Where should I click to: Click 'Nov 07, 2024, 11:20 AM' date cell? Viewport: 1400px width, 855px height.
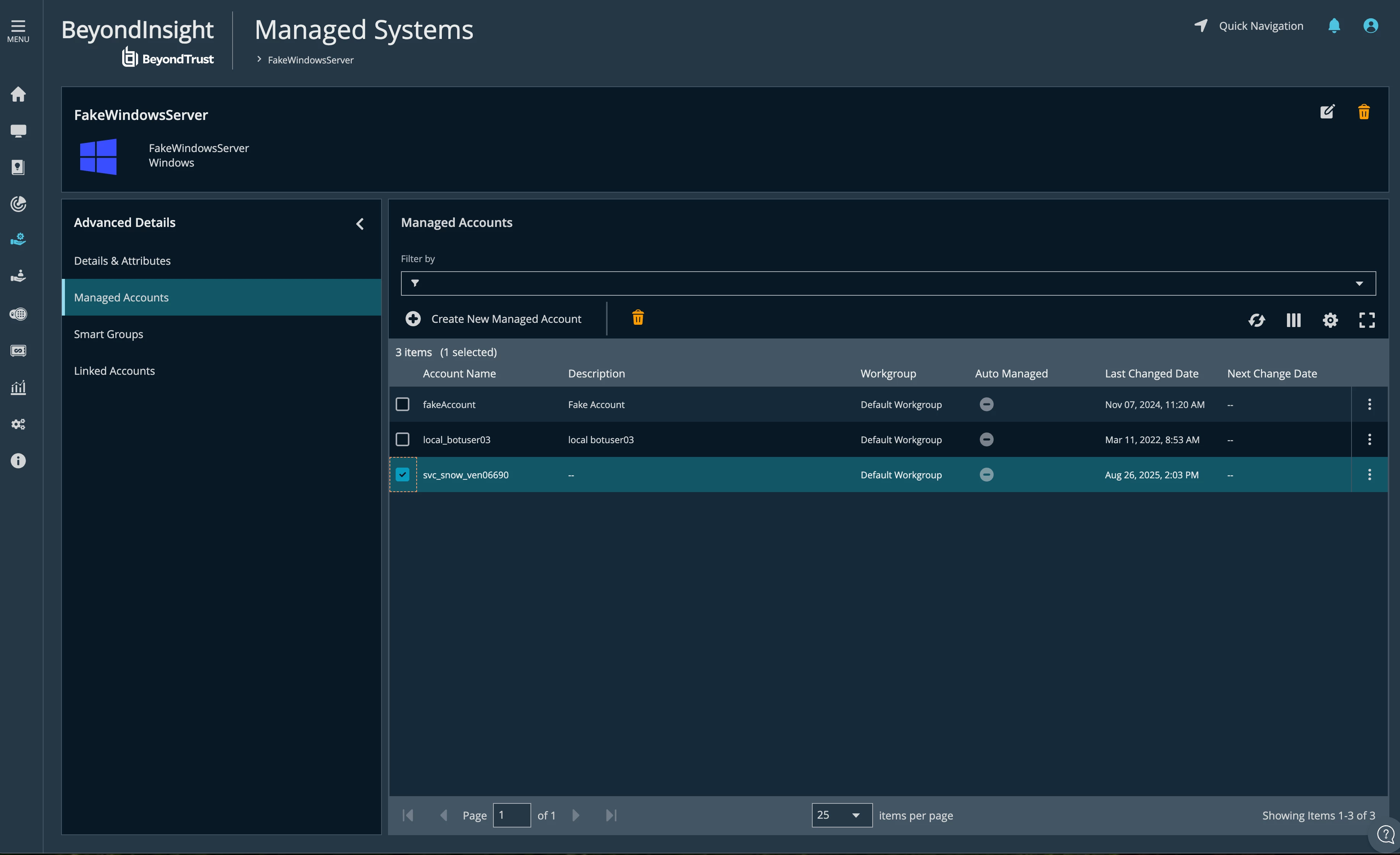point(1154,404)
